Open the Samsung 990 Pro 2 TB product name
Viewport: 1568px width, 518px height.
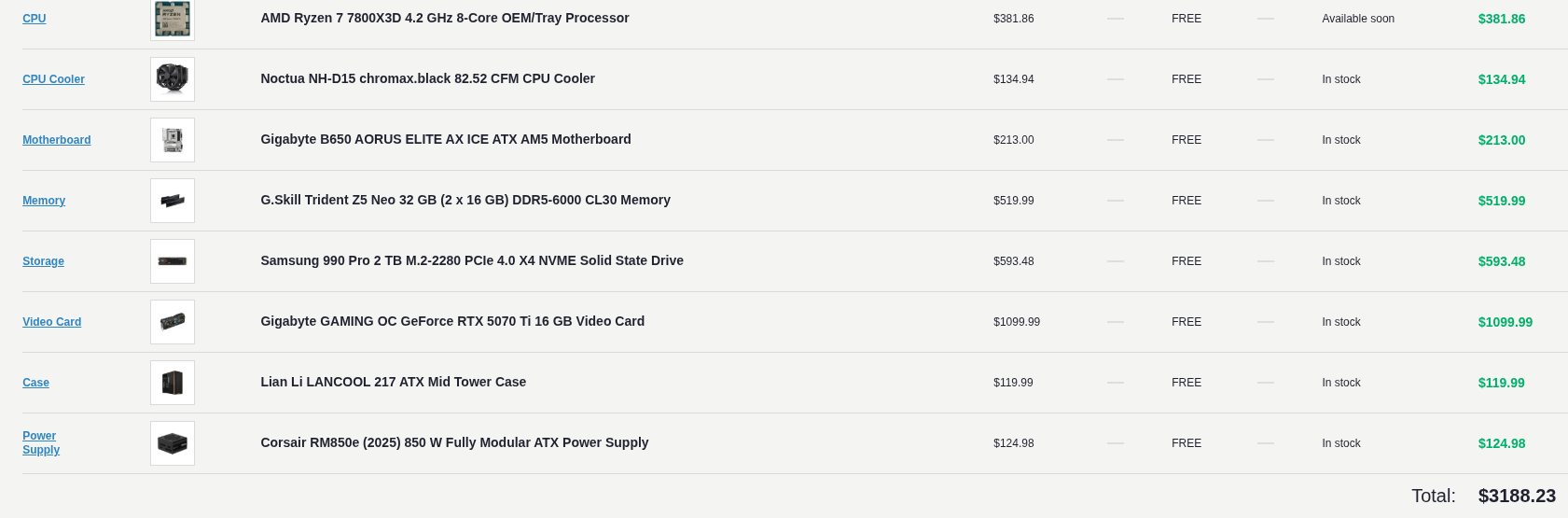[x=472, y=260]
